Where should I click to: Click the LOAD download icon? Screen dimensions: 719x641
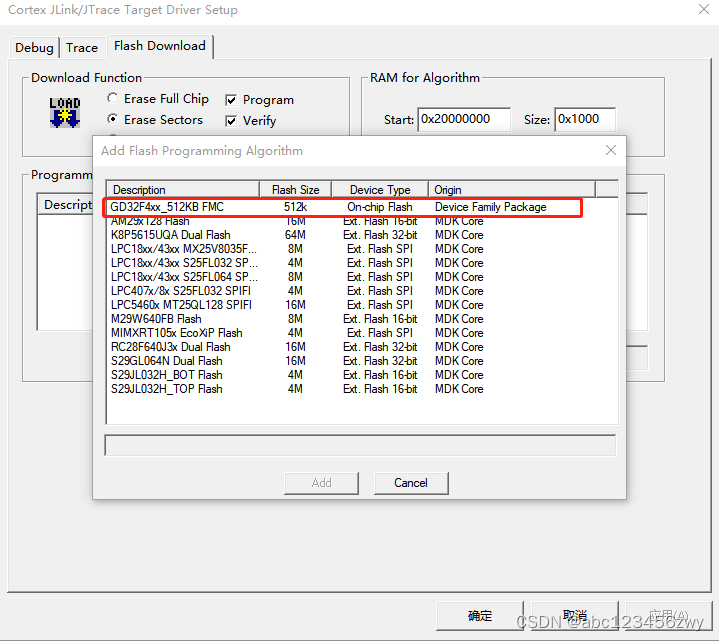65,112
